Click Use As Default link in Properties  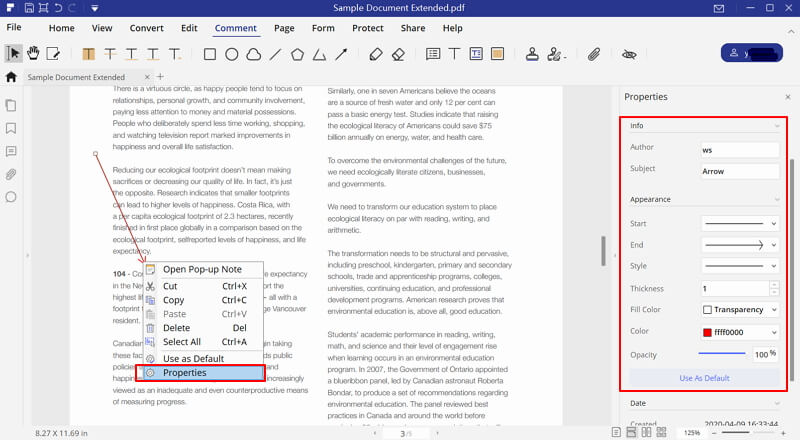pos(704,378)
